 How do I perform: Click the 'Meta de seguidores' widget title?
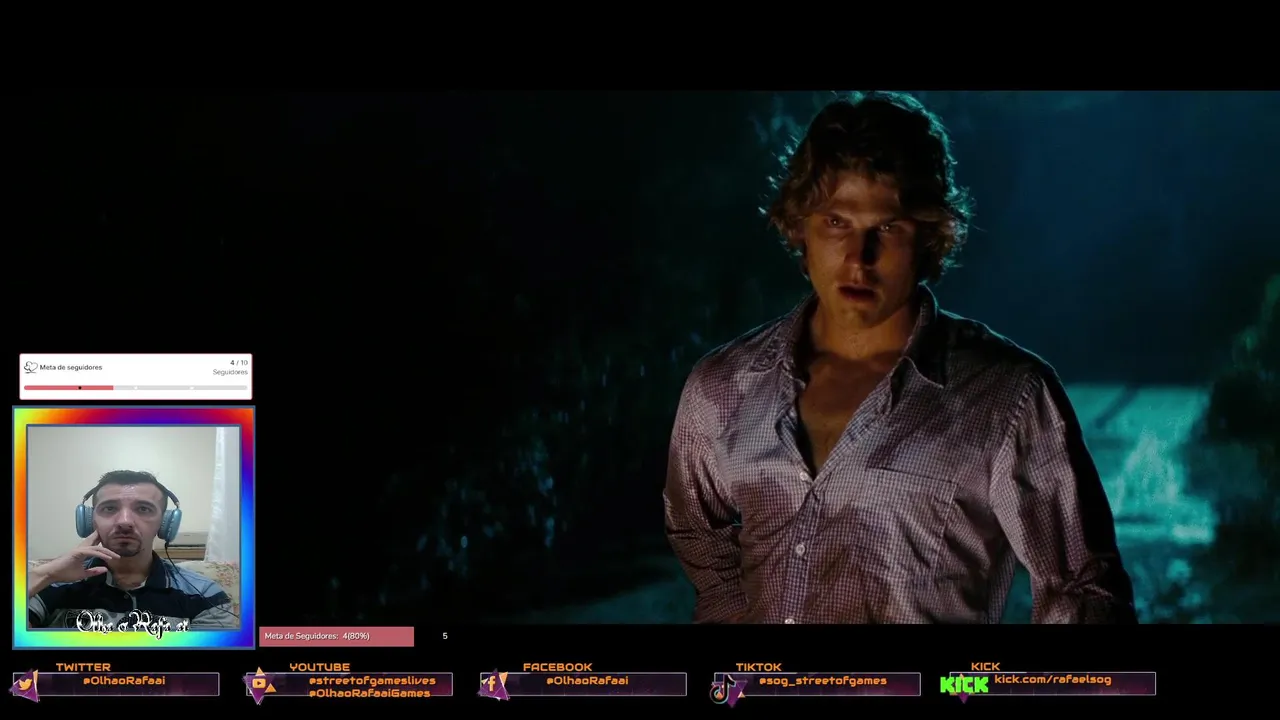pyautogui.click(x=71, y=367)
